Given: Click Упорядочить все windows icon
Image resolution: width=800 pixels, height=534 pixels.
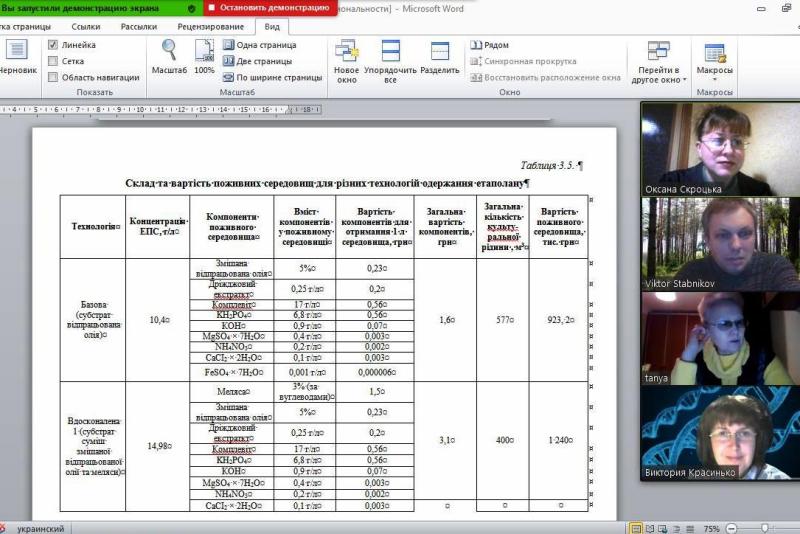Looking at the screenshot, I should (390, 61).
